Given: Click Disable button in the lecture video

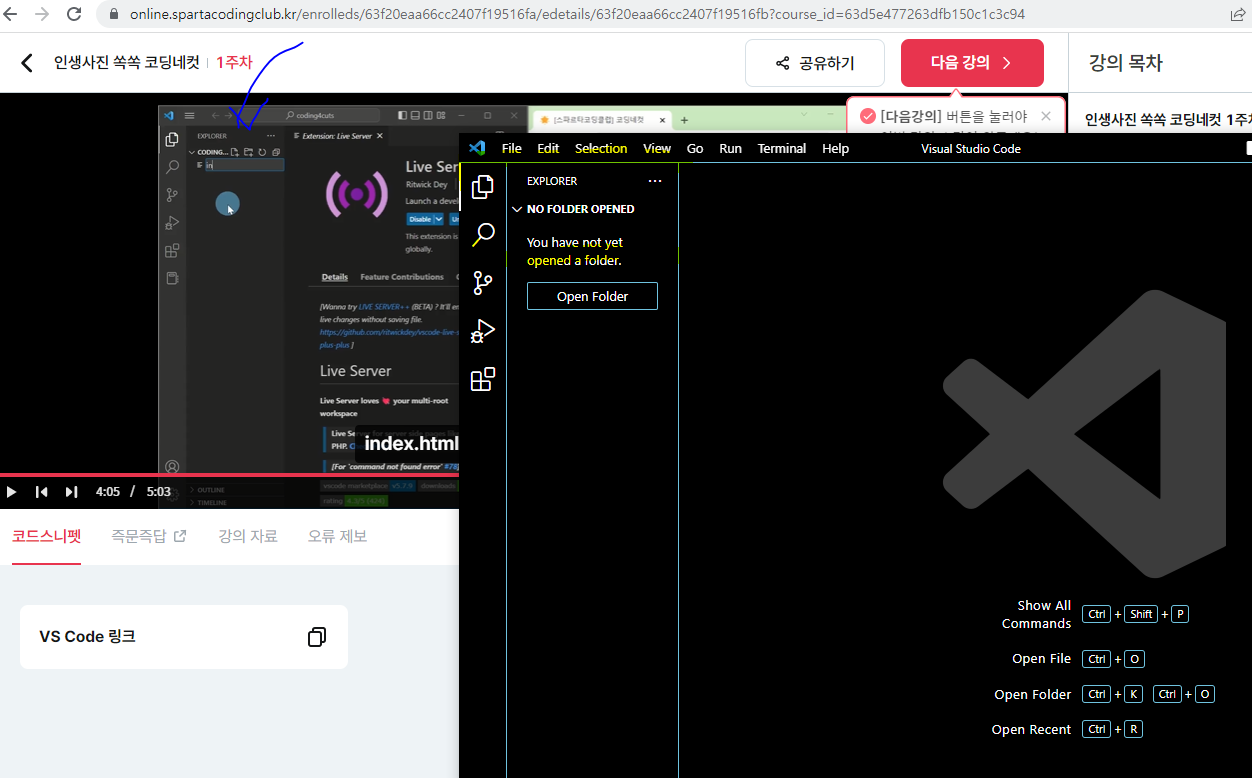Looking at the screenshot, I should (x=420, y=219).
